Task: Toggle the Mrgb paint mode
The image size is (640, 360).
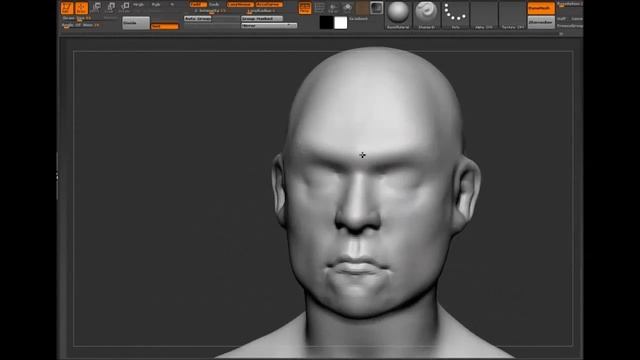Action: (x=138, y=4)
